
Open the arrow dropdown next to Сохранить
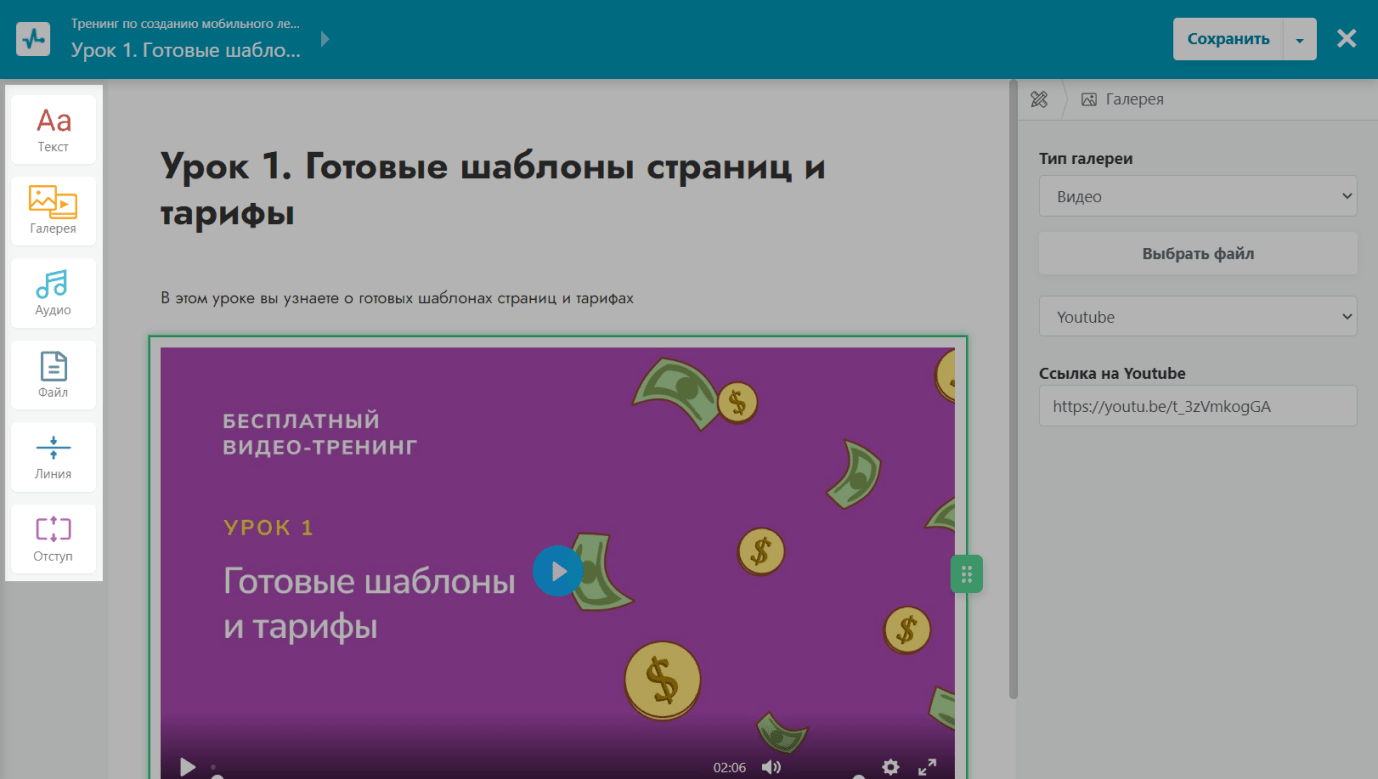(1300, 39)
